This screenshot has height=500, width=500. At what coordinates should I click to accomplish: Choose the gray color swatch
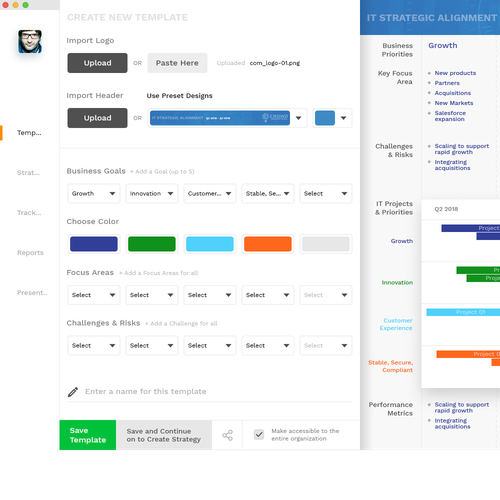[x=326, y=244]
